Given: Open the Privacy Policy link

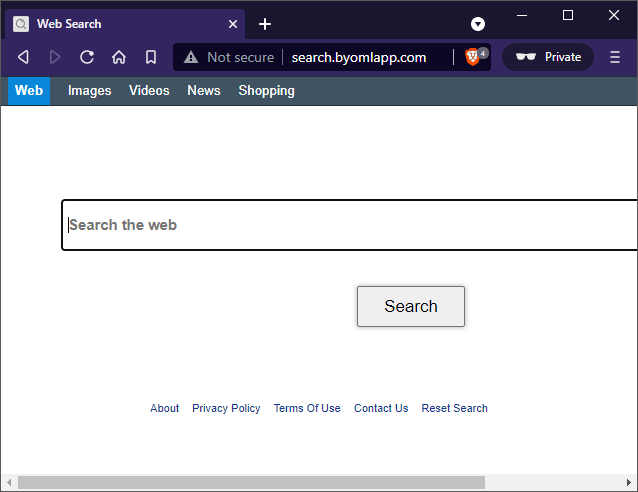Looking at the screenshot, I should (226, 408).
